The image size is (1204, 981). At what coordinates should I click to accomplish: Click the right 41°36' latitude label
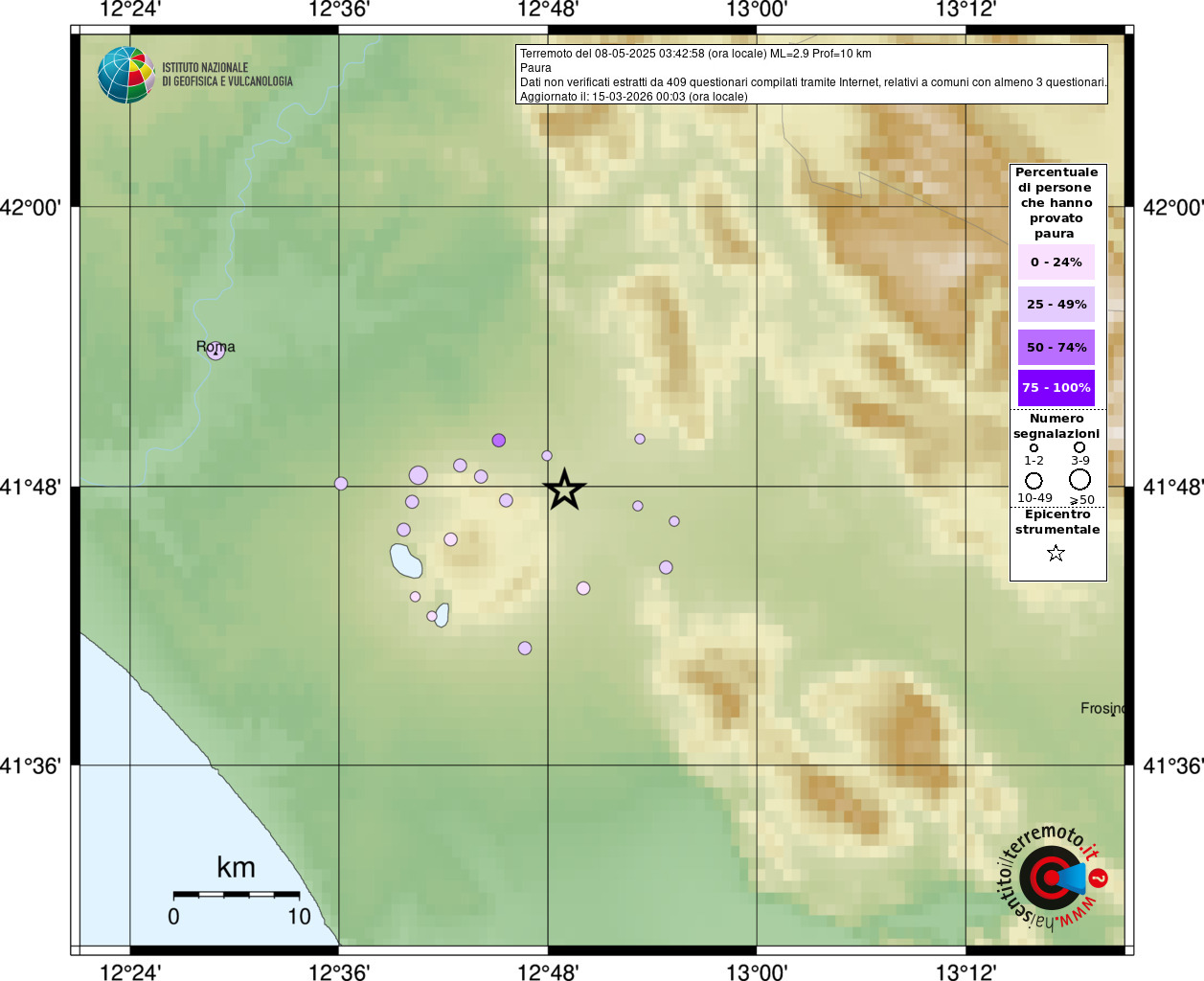[x=1173, y=765]
